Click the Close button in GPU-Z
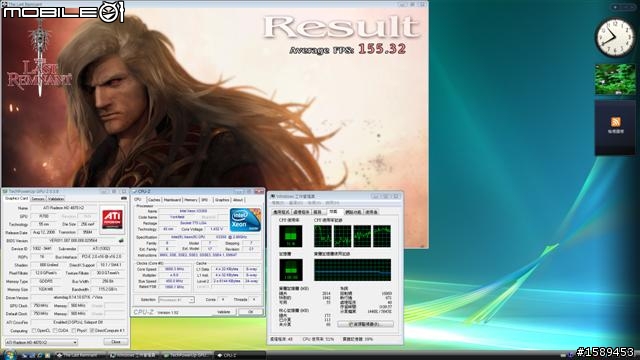This screenshot has width=640, height=360. (x=116, y=342)
